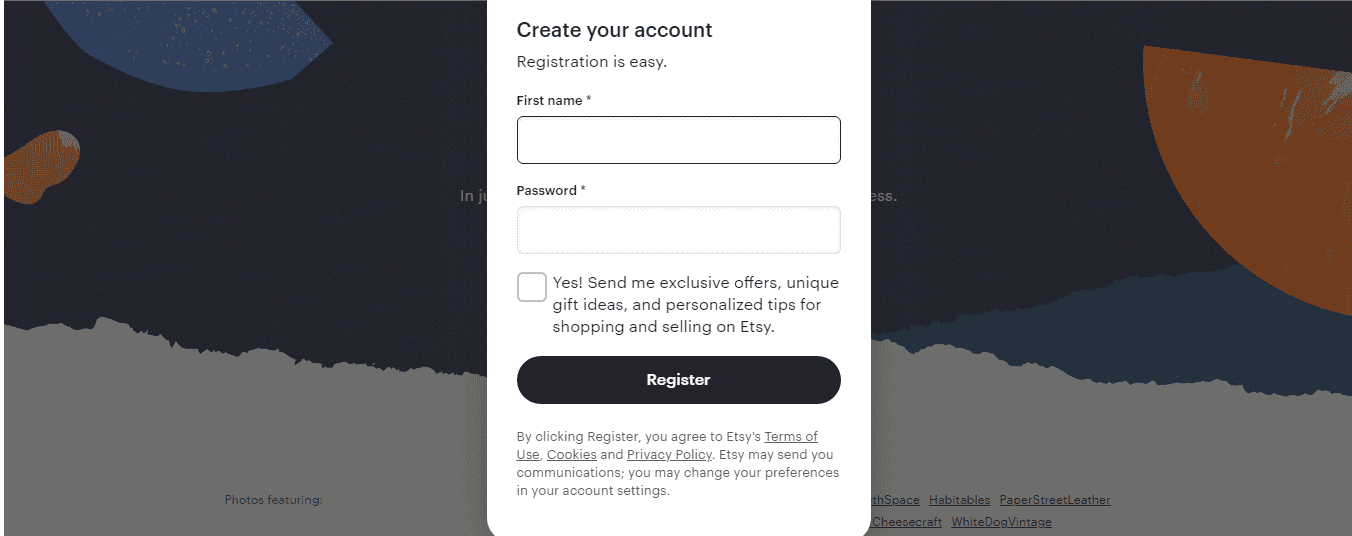Viewport: 1352px width, 536px height.
Task: Click the 'Create your account' heading
Action: pos(615,30)
